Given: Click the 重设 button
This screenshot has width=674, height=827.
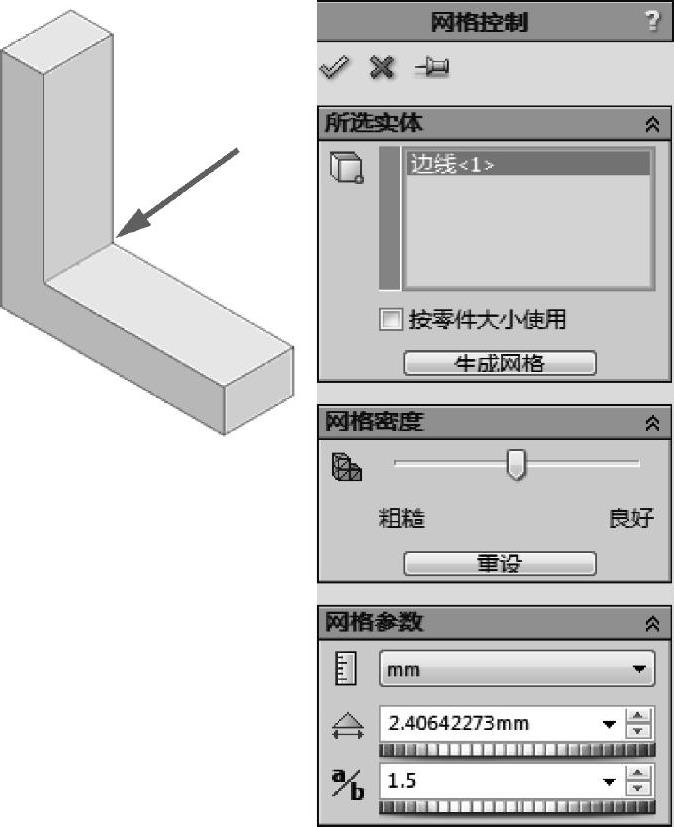Looking at the screenshot, I should click(500, 564).
